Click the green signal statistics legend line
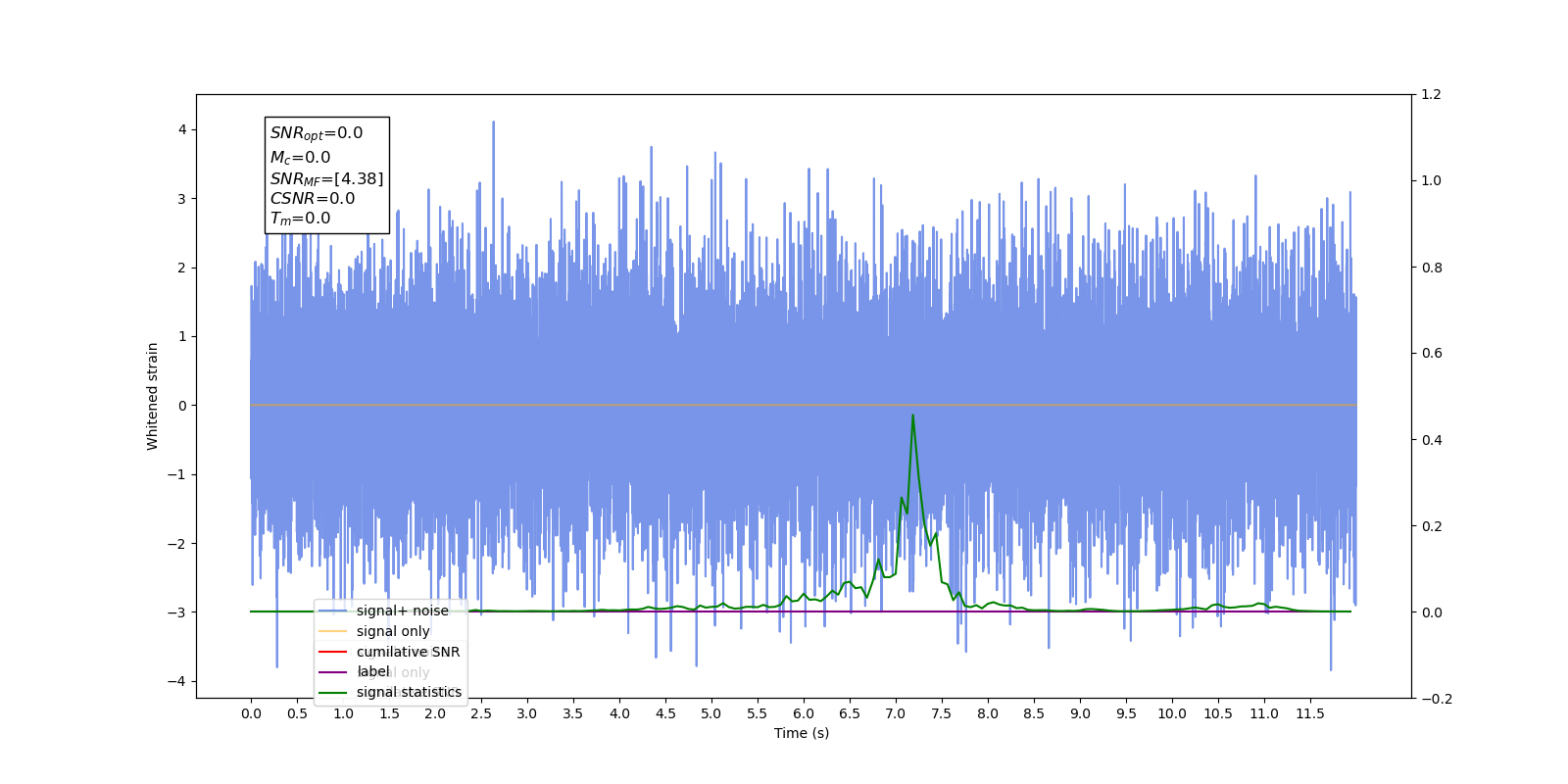The width and height of the screenshot is (1568, 784). (333, 692)
